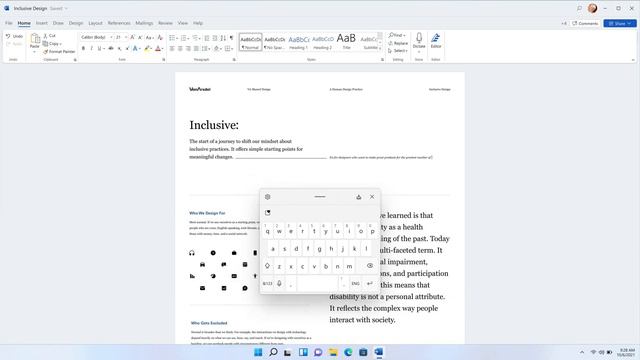Screen dimensions: 640x360
Task: Clear all formatting with the eraser icon
Action: click(x=160, y=37)
